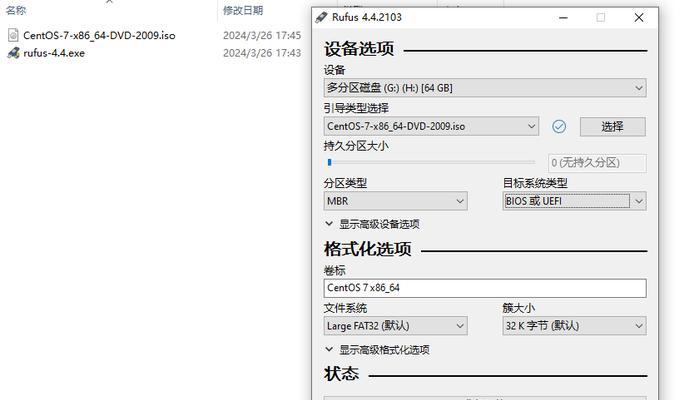Click the 选择 button to choose an ISO
The width and height of the screenshot is (699, 400).
tap(613, 127)
